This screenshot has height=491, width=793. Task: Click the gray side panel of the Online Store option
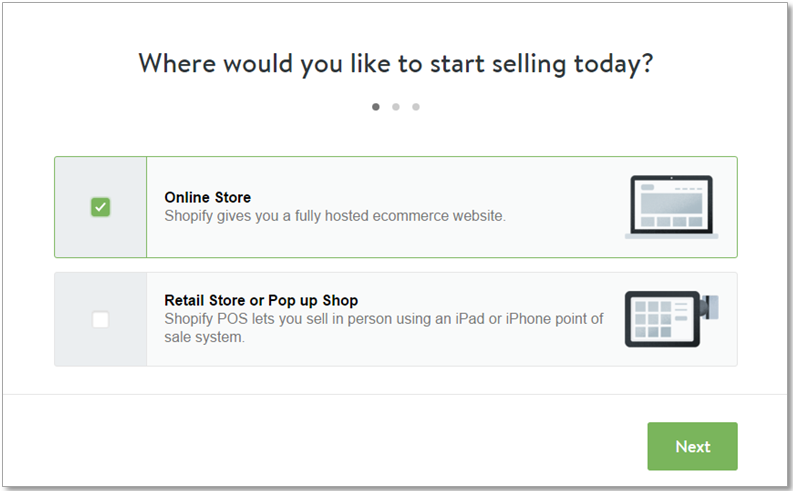point(101,207)
